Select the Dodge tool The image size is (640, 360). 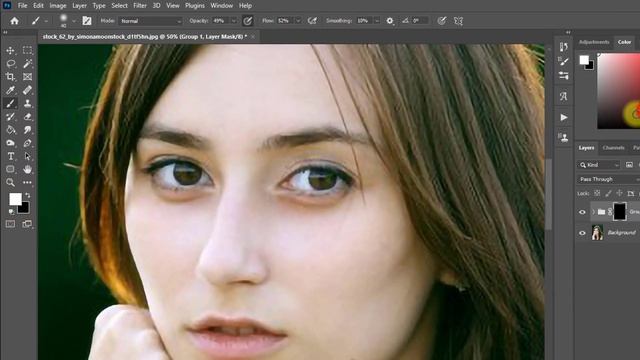pos(11,143)
